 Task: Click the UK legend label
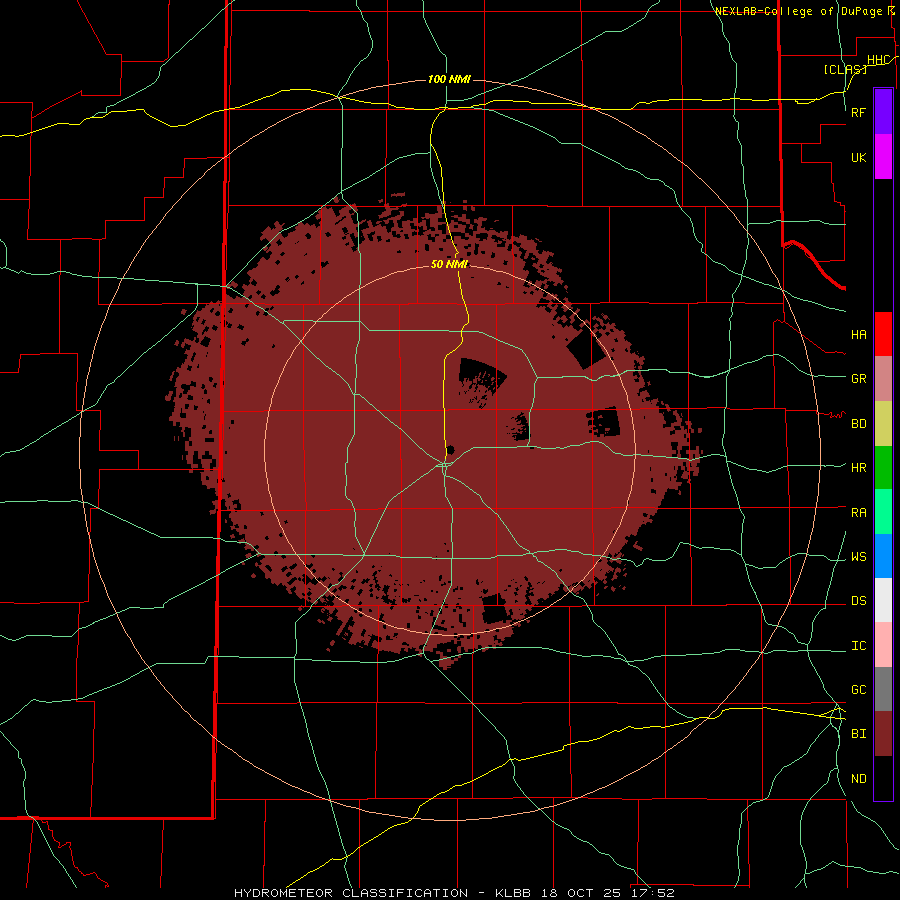(858, 157)
